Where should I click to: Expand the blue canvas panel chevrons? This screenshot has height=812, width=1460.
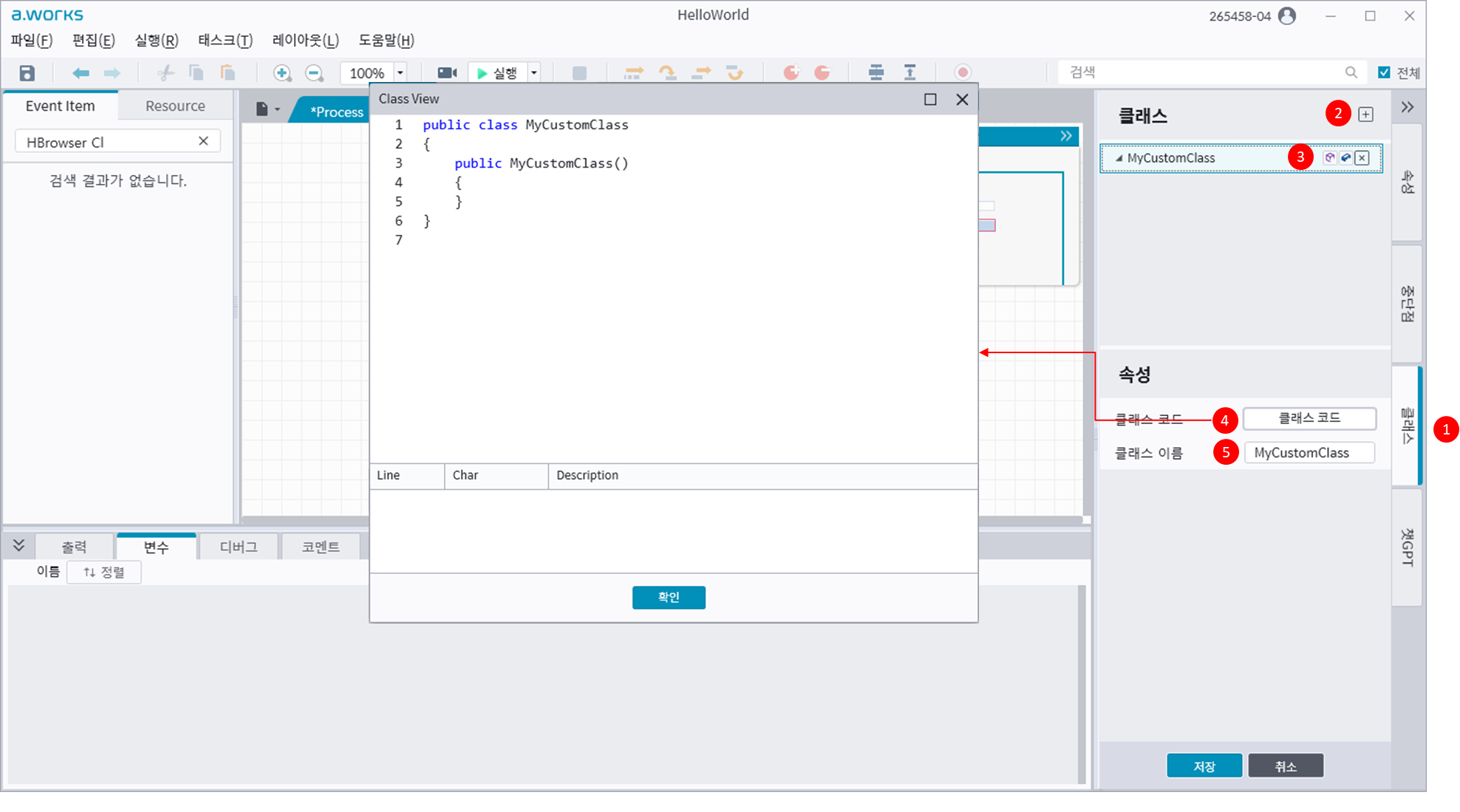point(1066,136)
